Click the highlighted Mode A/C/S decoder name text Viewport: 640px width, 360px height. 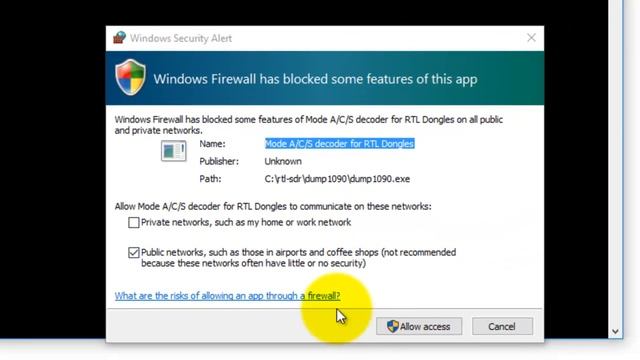tap(340, 144)
